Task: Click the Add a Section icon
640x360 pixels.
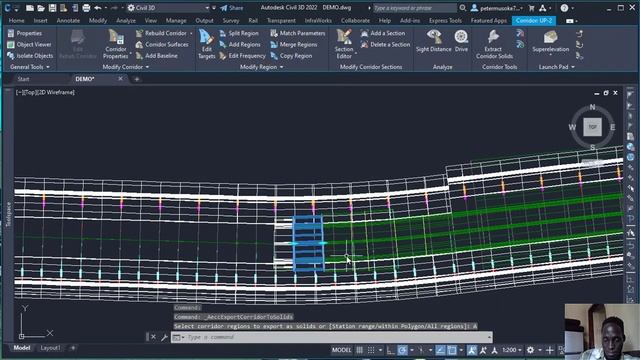Action: [x=364, y=33]
